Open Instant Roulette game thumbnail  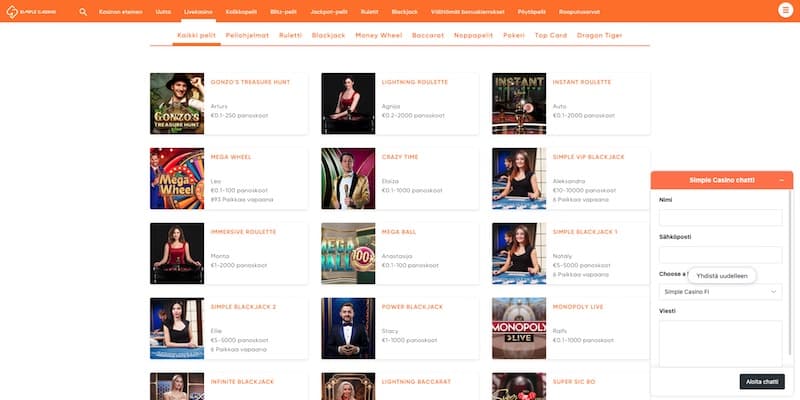click(x=519, y=104)
